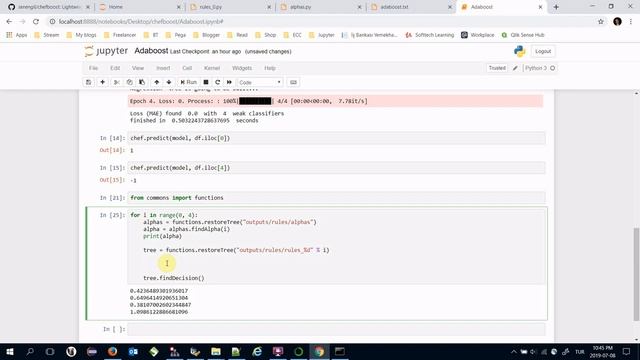
Task: Open File Explorer from the taskbar
Action: pos(216,351)
